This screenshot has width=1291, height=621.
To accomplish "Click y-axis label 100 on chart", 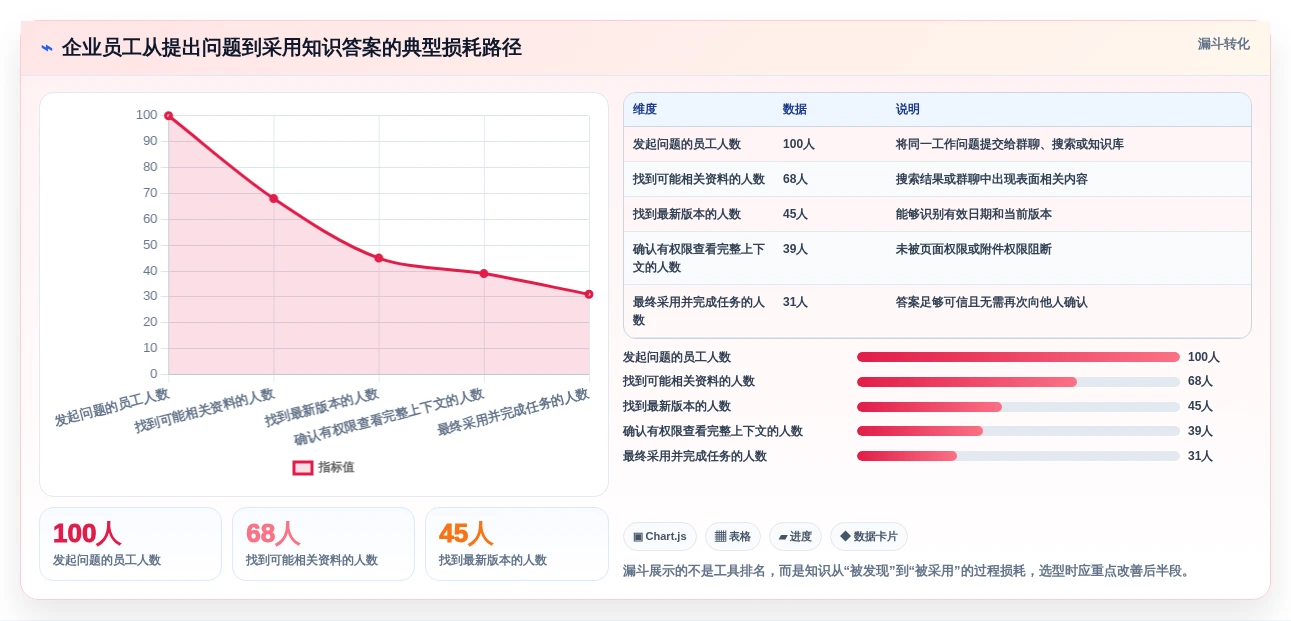I will tap(147, 115).
